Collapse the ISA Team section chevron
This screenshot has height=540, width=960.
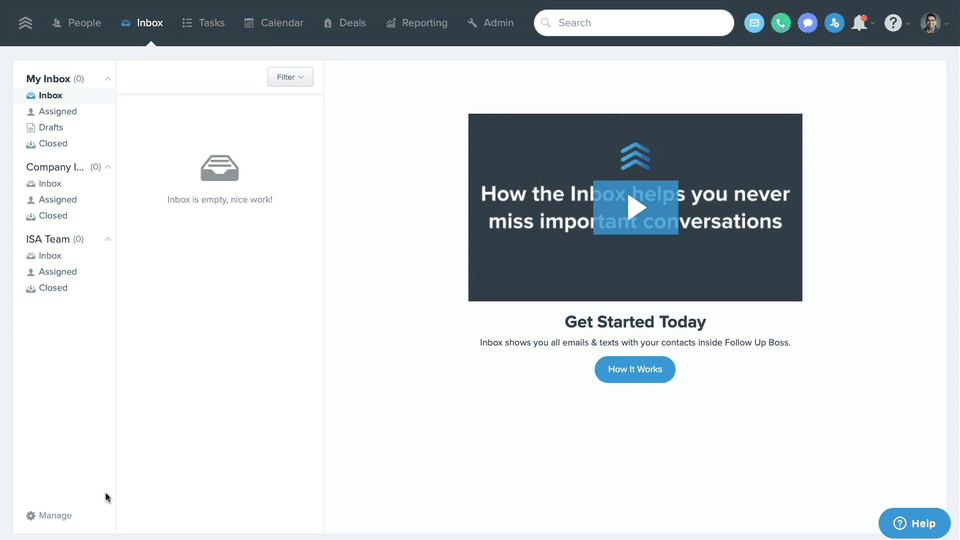pyautogui.click(x=107, y=239)
